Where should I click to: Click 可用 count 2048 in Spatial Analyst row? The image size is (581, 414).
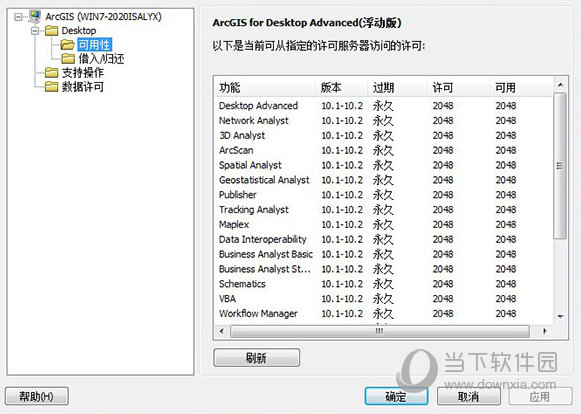[506, 165]
